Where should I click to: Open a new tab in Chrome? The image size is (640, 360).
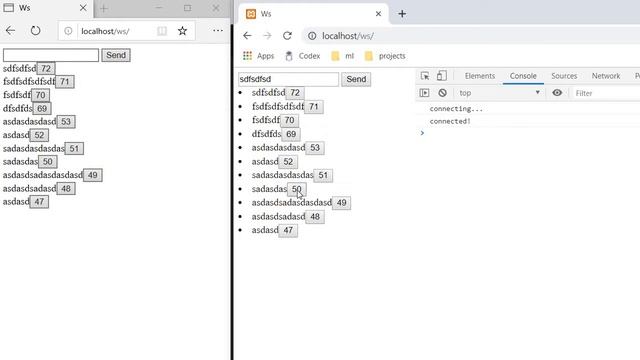tap(402, 14)
